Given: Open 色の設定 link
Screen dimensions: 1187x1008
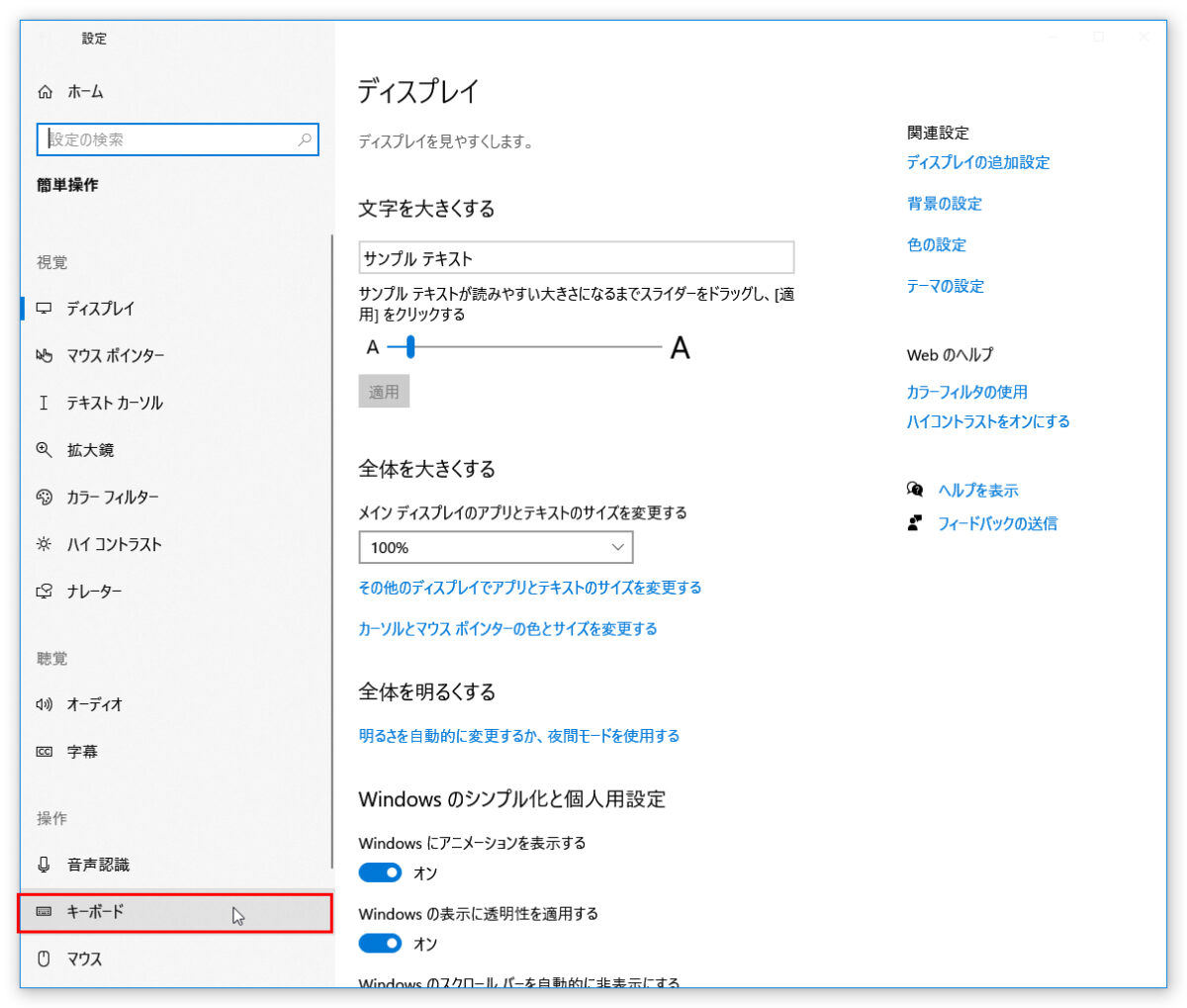Looking at the screenshot, I should pyautogui.click(x=937, y=244).
